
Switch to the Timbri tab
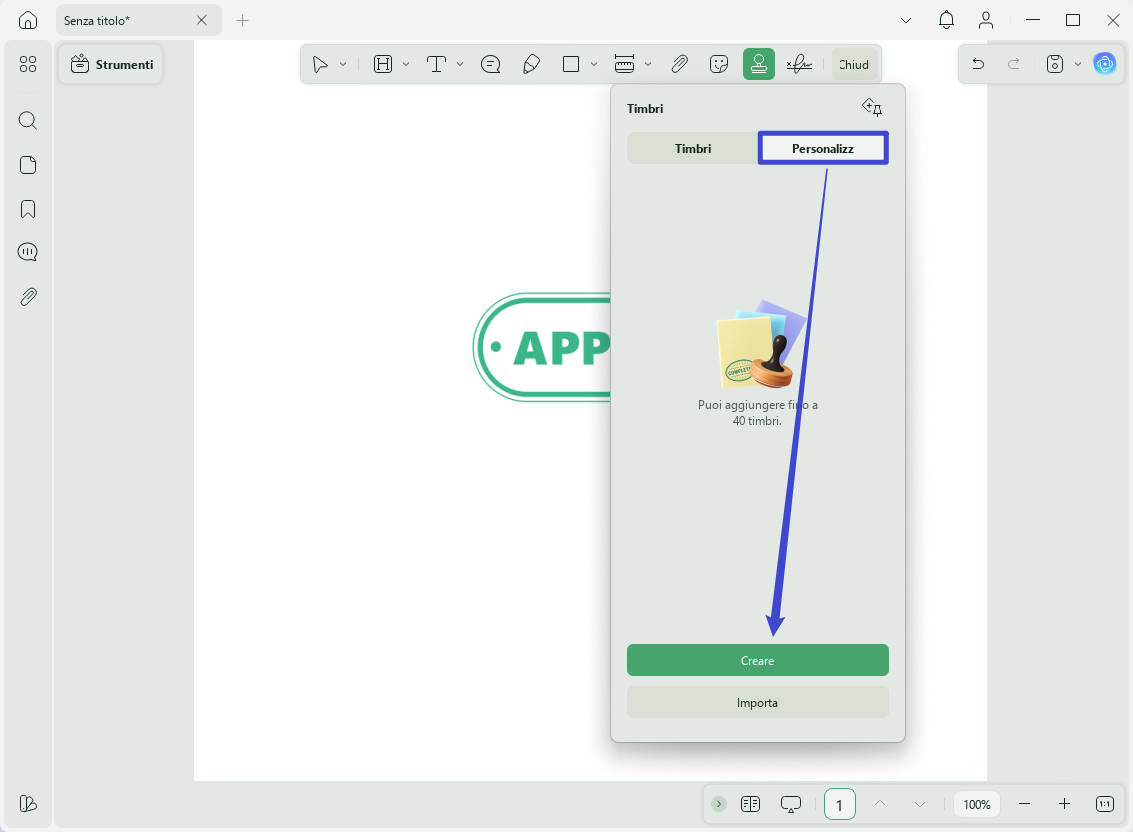coord(693,148)
